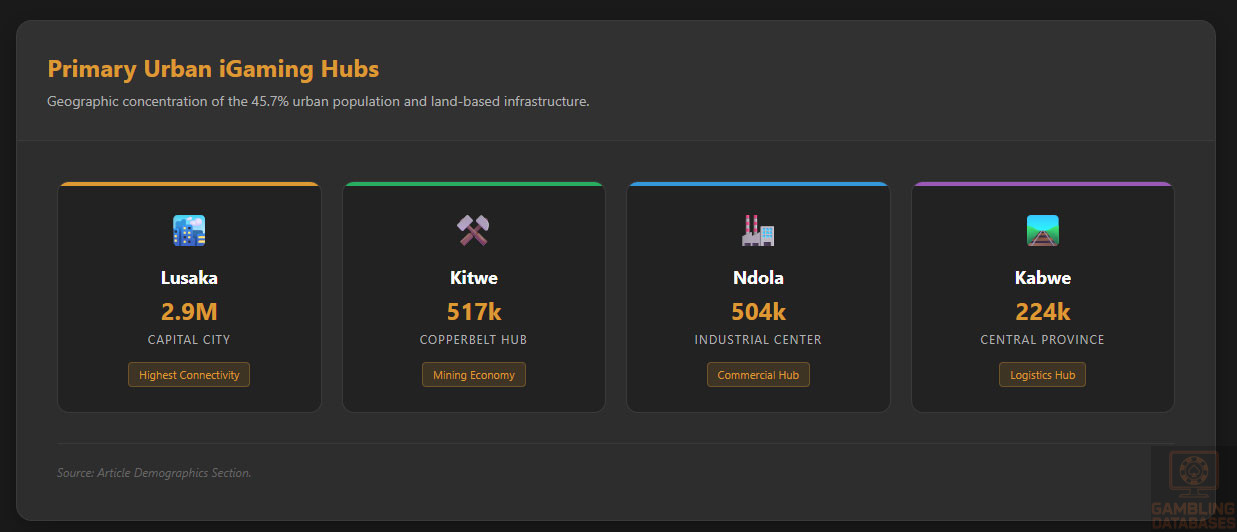The width and height of the screenshot is (1237, 532).
Task: Click the 224k population figure
Action: (1042, 311)
